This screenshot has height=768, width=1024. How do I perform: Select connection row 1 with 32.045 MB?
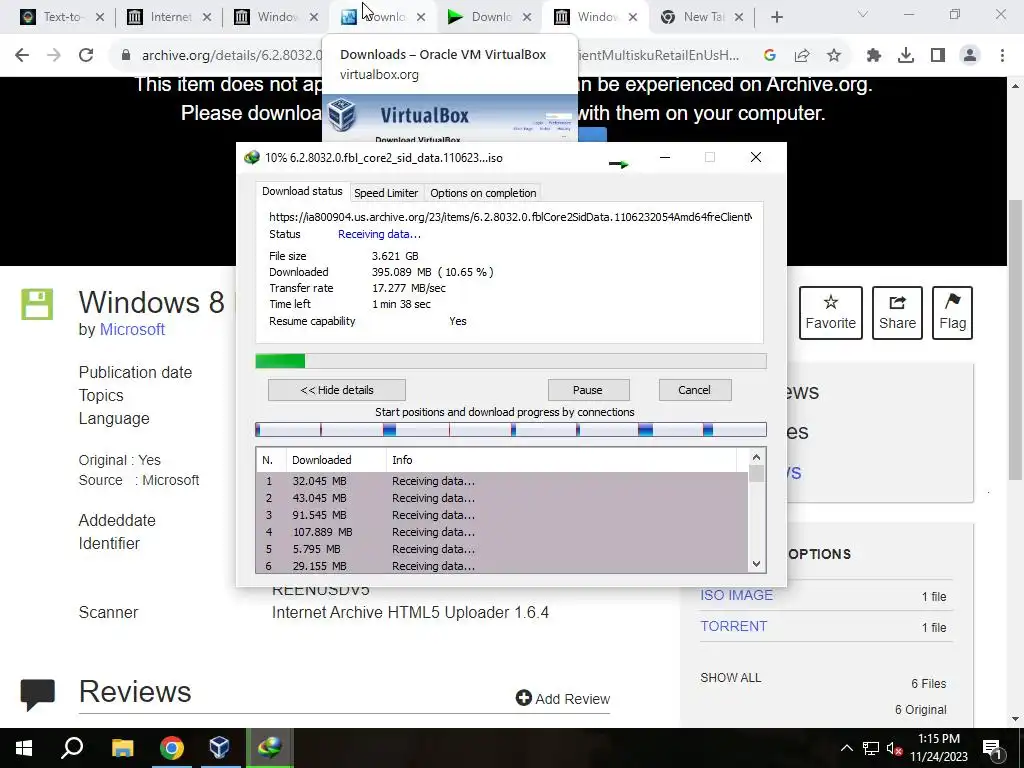point(502,481)
